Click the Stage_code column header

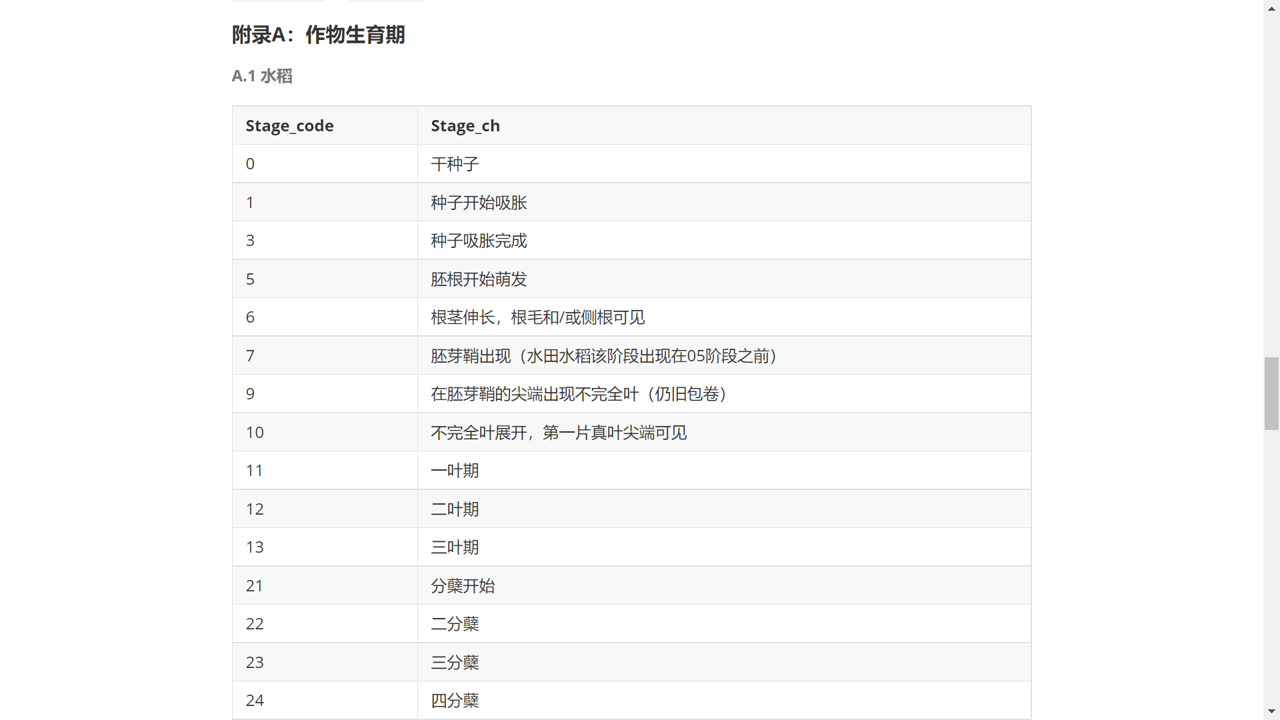pos(289,126)
